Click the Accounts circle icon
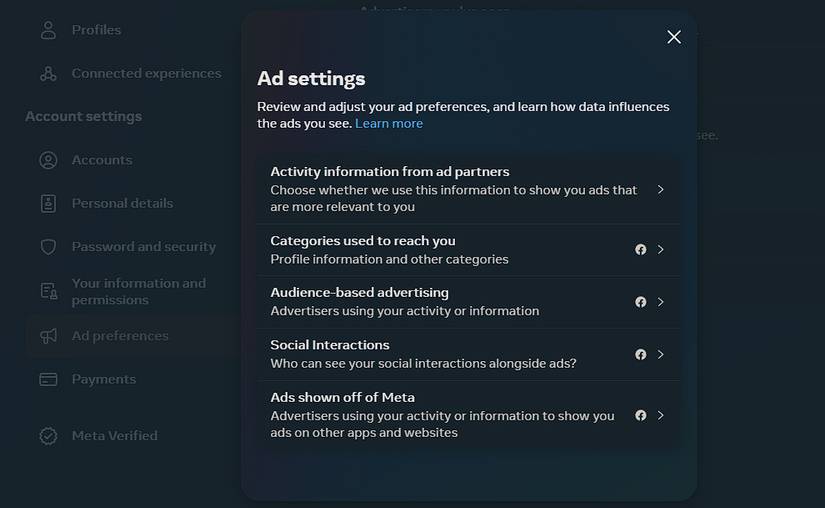Screen dimensions: 825x508 (48, 160)
